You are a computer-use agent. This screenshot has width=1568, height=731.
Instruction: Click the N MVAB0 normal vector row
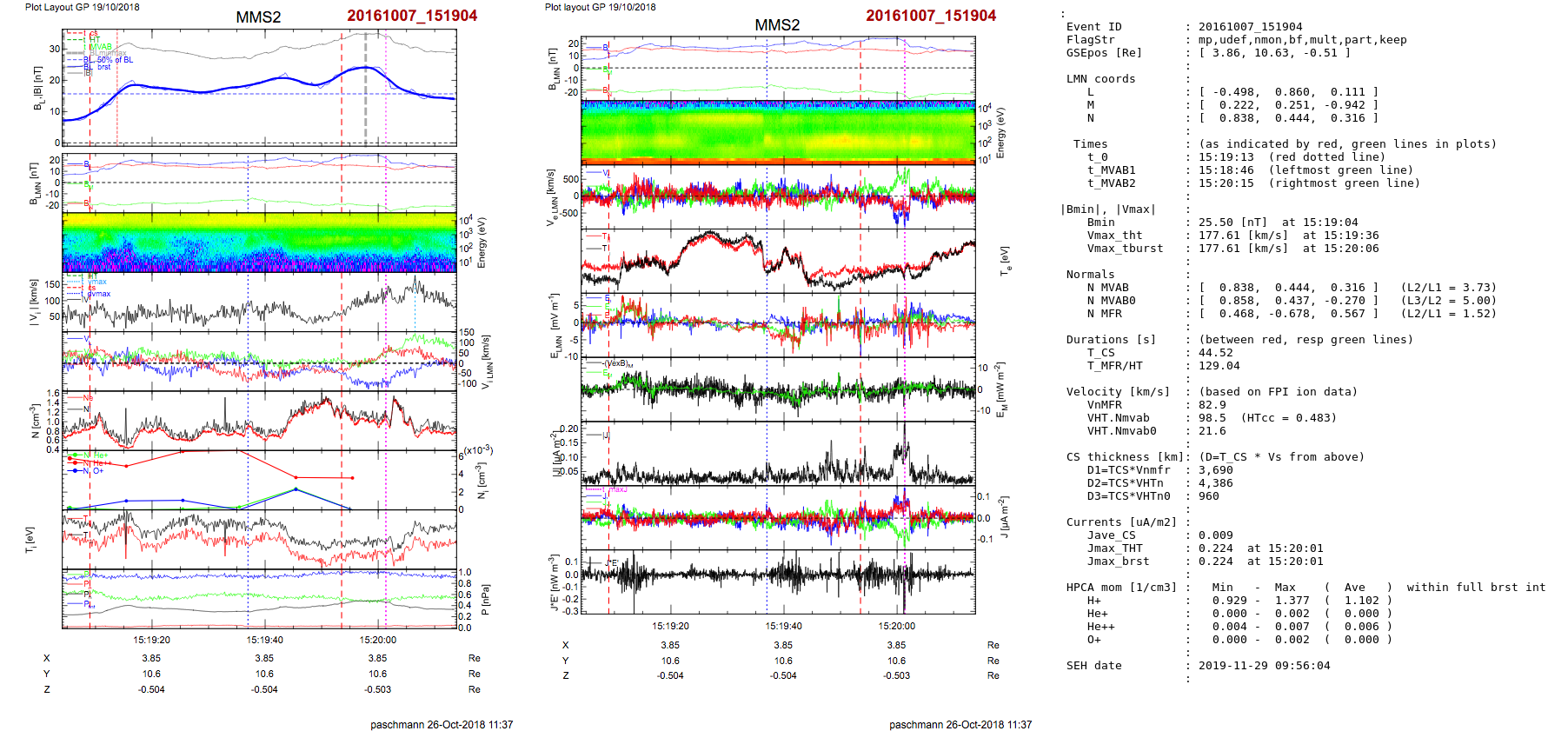point(1288,301)
